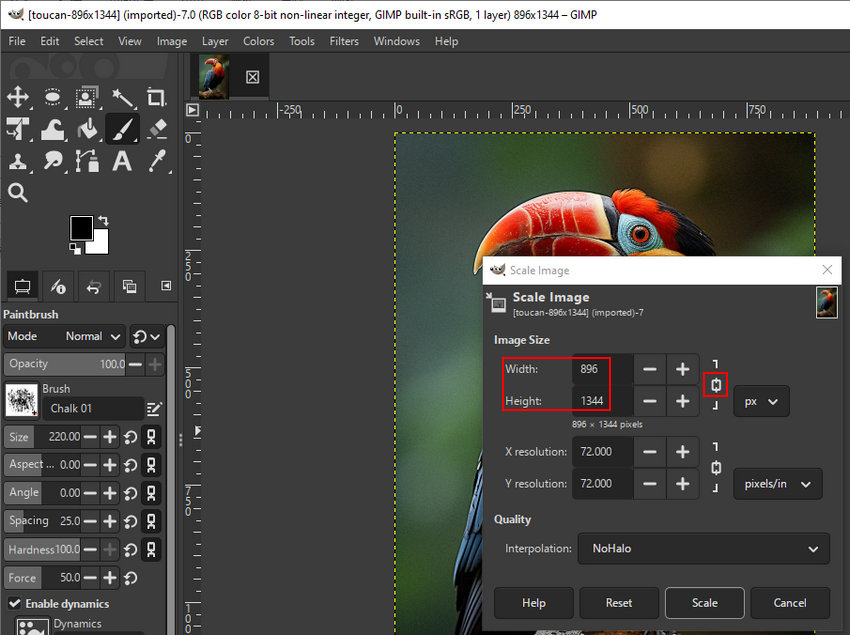Image resolution: width=850 pixels, height=635 pixels.
Task: Open the Colors menu
Action: pyautogui.click(x=258, y=41)
